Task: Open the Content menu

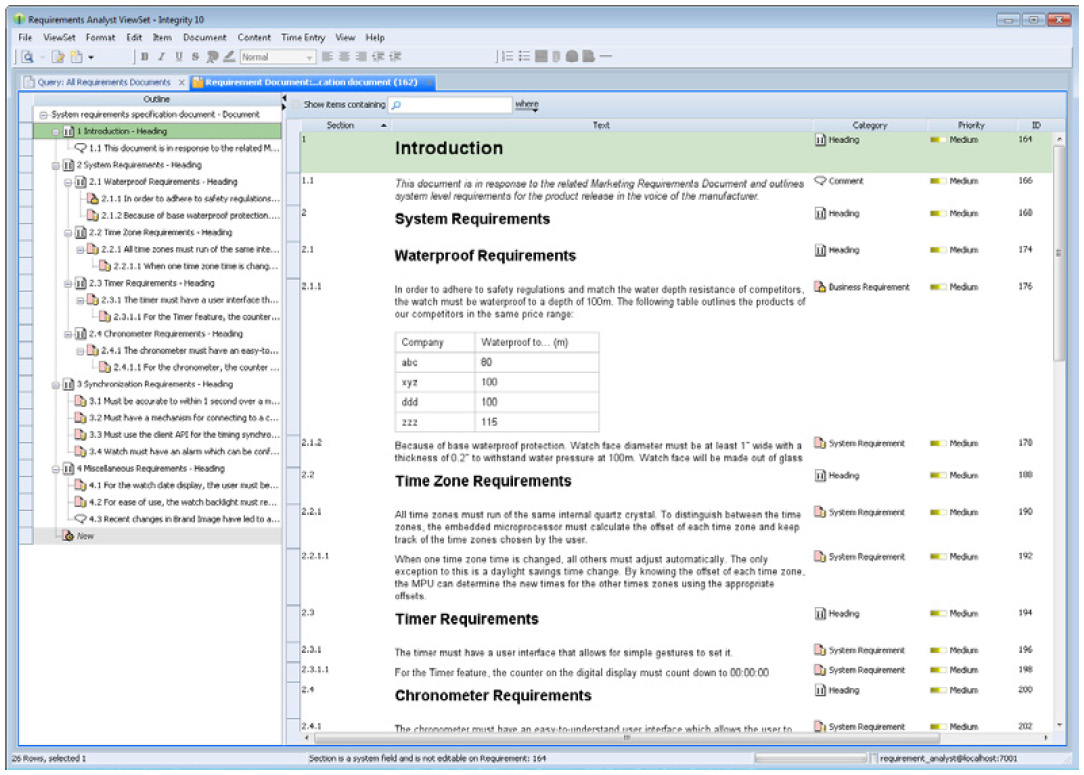Action: click(x=254, y=37)
